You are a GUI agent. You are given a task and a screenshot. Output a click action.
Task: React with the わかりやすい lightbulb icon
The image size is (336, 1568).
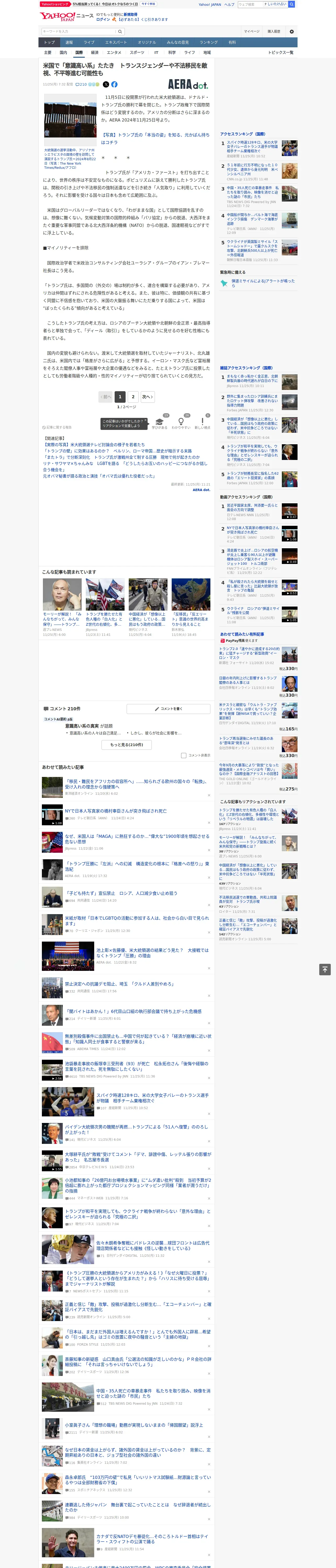pyautogui.click(x=181, y=422)
